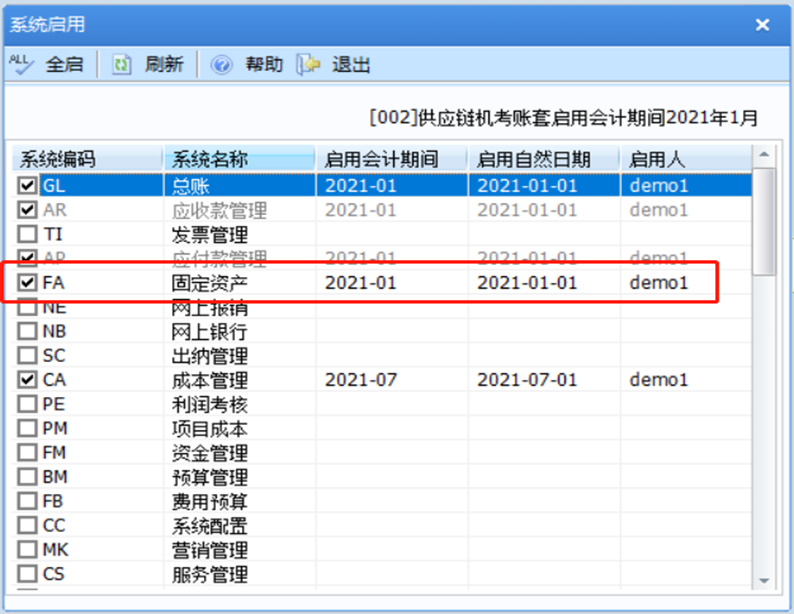Check the SC 出纳管理 checkbox
Viewport: 794px width, 614px height.
click(x=27, y=355)
